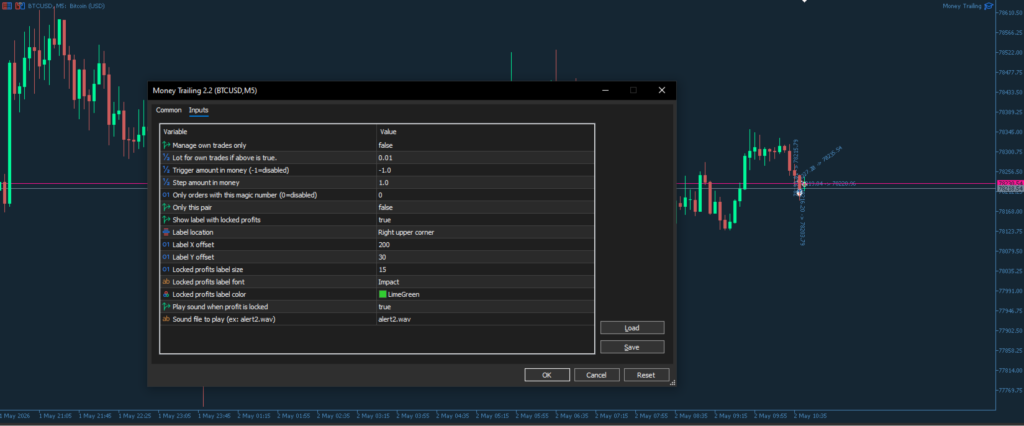Click the integer icon beside Label Y offset
Image resolution: width=1024 pixels, height=426 pixels.
[x=166, y=257]
